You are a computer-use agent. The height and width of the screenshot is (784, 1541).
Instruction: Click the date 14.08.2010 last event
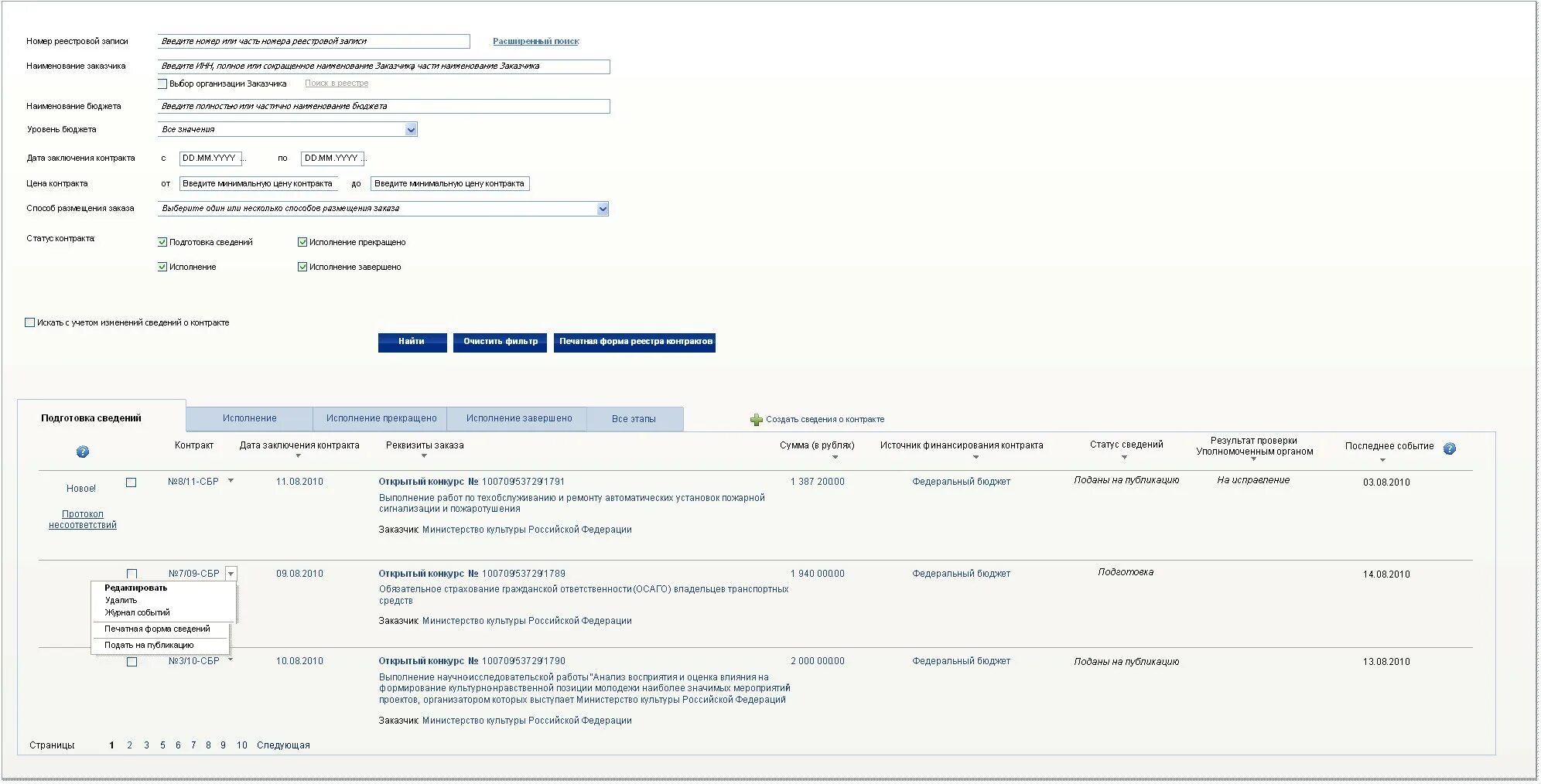click(1386, 574)
